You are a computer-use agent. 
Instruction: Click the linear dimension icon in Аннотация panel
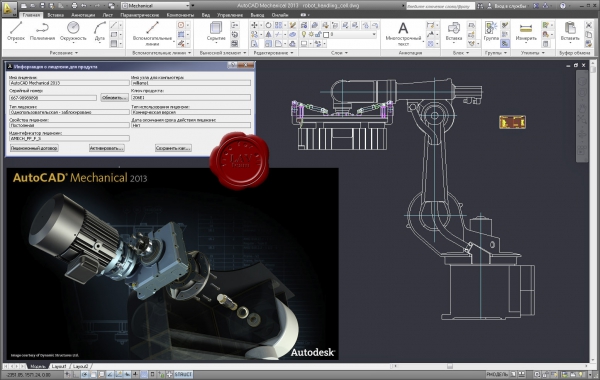coord(430,25)
